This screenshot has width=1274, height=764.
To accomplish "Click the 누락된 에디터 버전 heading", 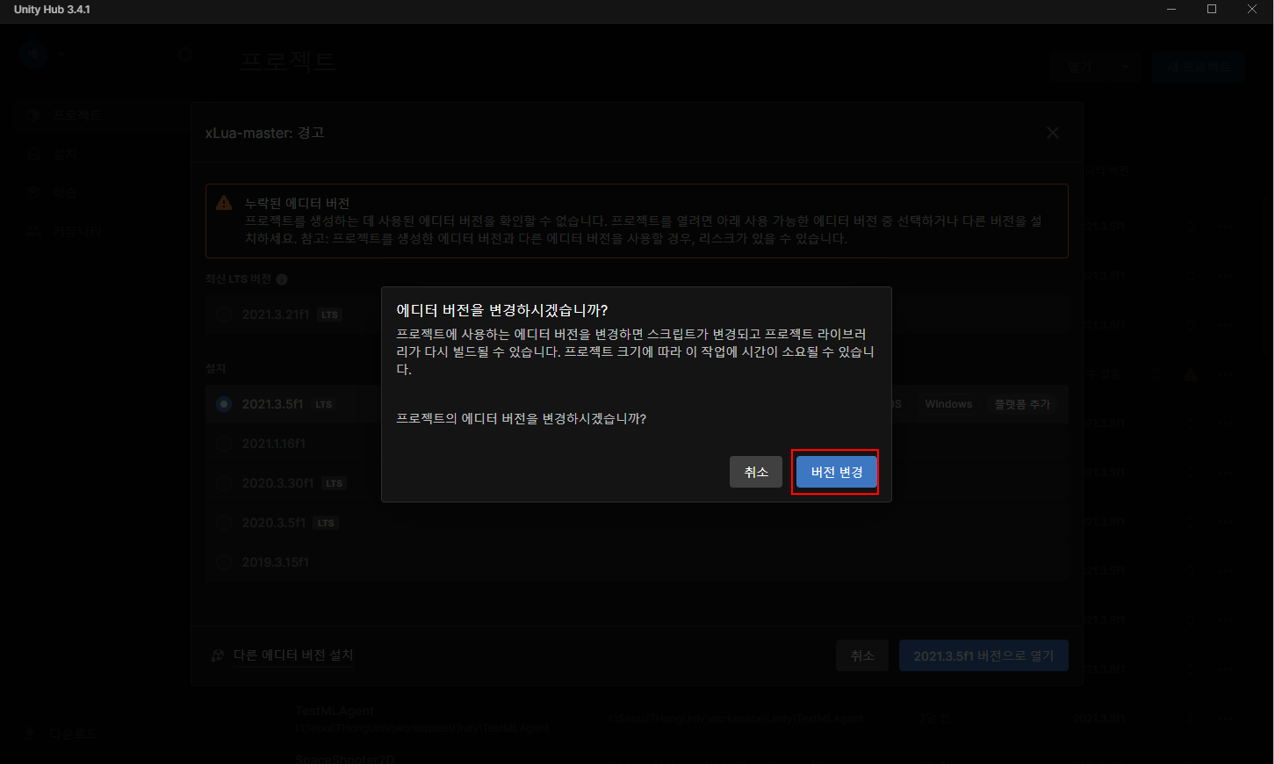I will click(x=297, y=203).
